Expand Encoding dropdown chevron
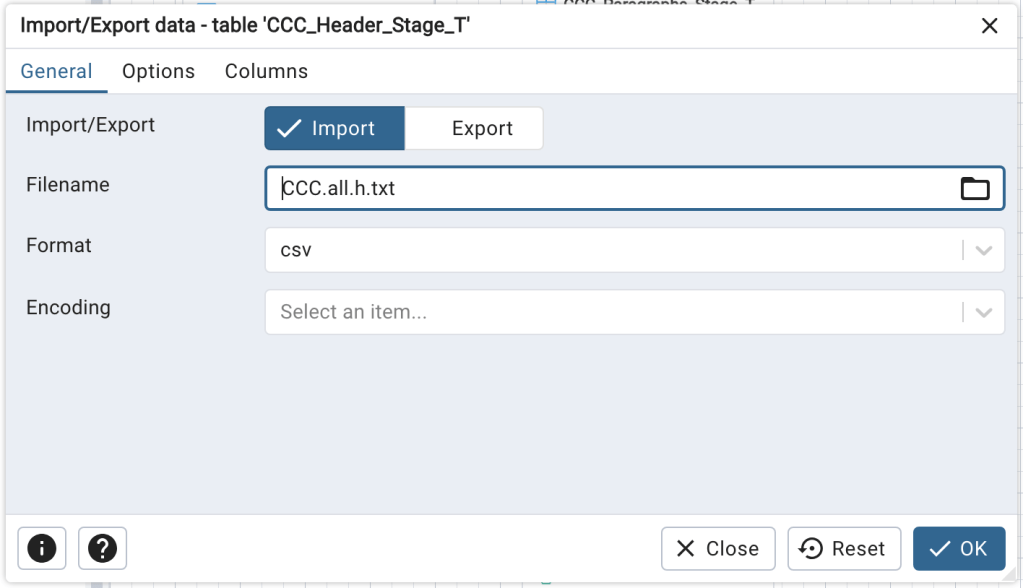The height and width of the screenshot is (588, 1023). click(x=984, y=312)
